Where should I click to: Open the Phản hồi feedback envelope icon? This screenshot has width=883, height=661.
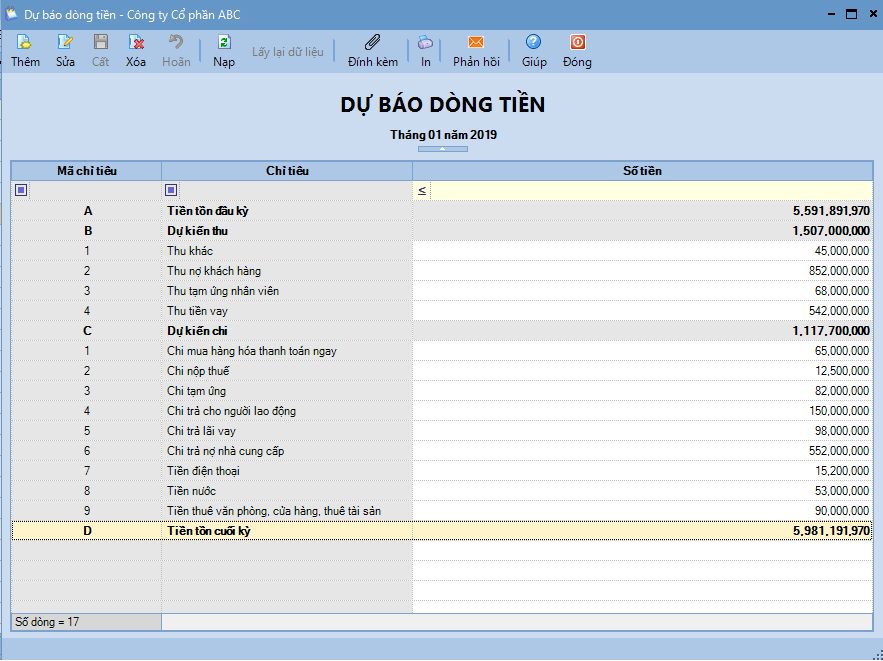(x=476, y=43)
